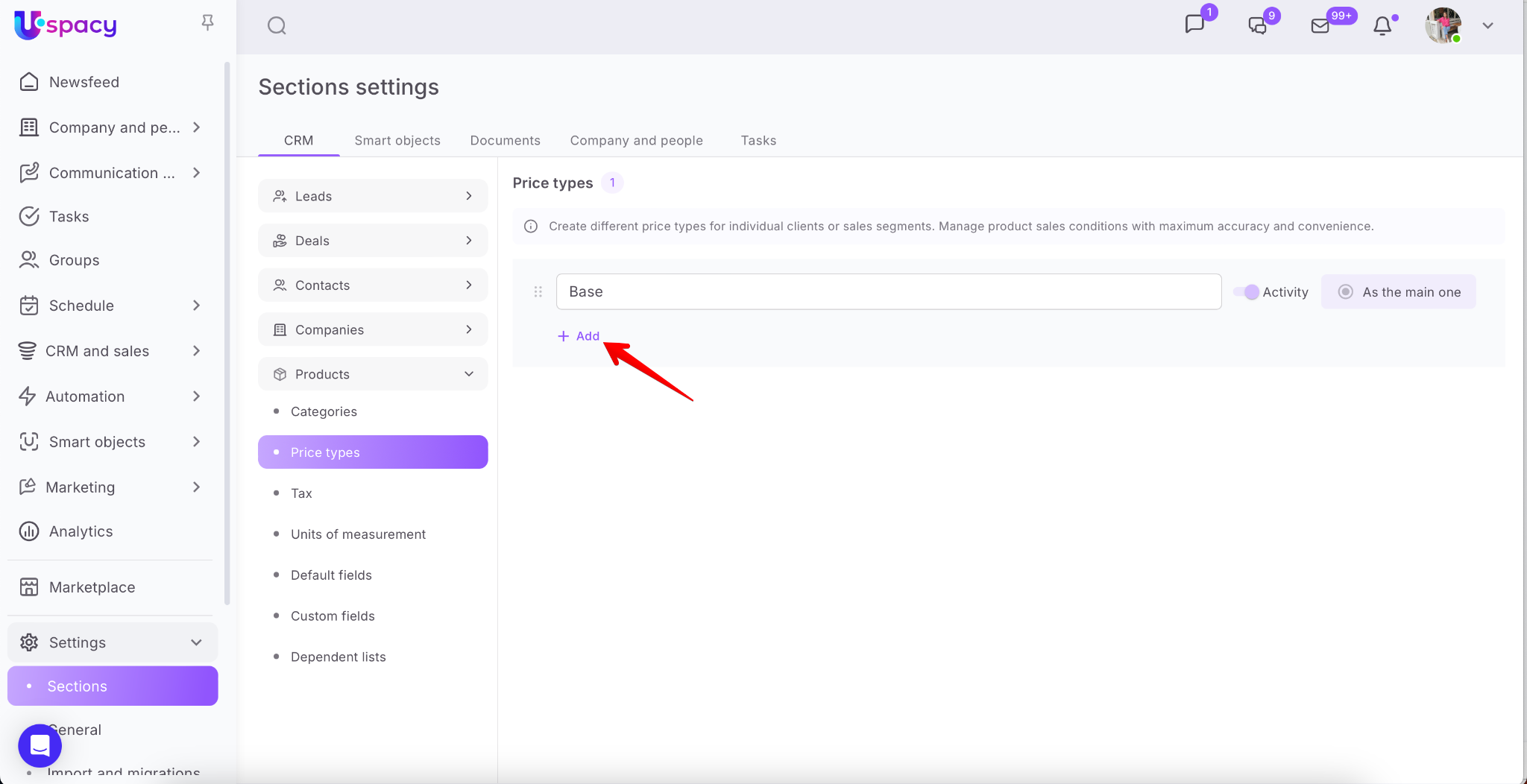1527x784 pixels.
Task: Pin the sidebar with pin icon
Action: point(208,23)
